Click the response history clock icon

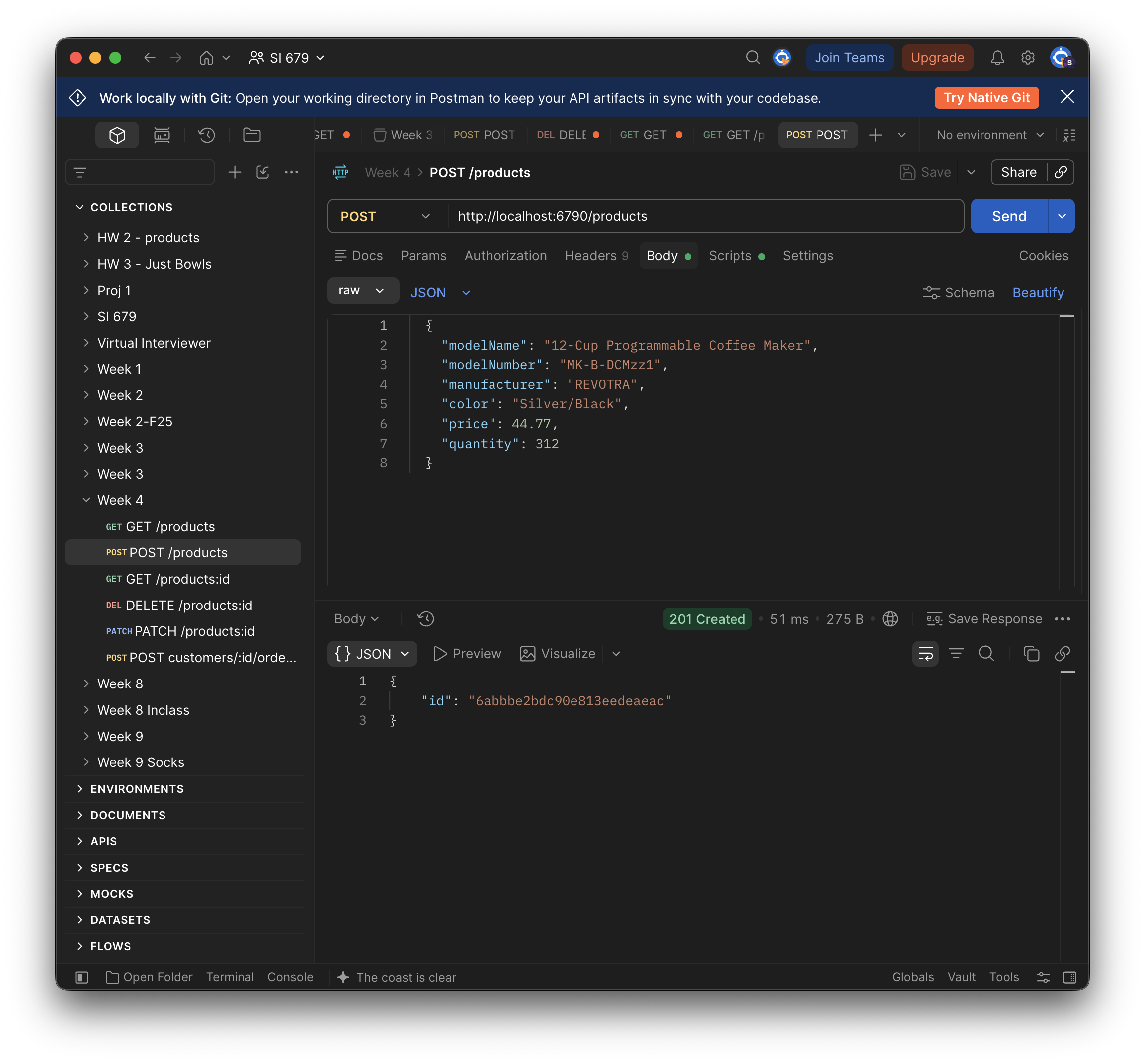tap(425, 619)
